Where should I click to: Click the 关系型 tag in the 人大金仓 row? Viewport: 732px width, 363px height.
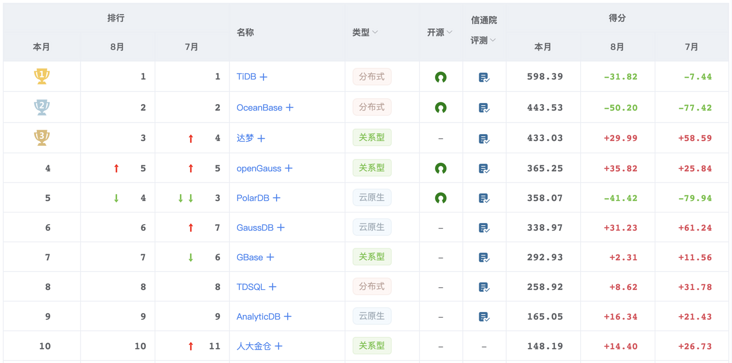coord(372,346)
